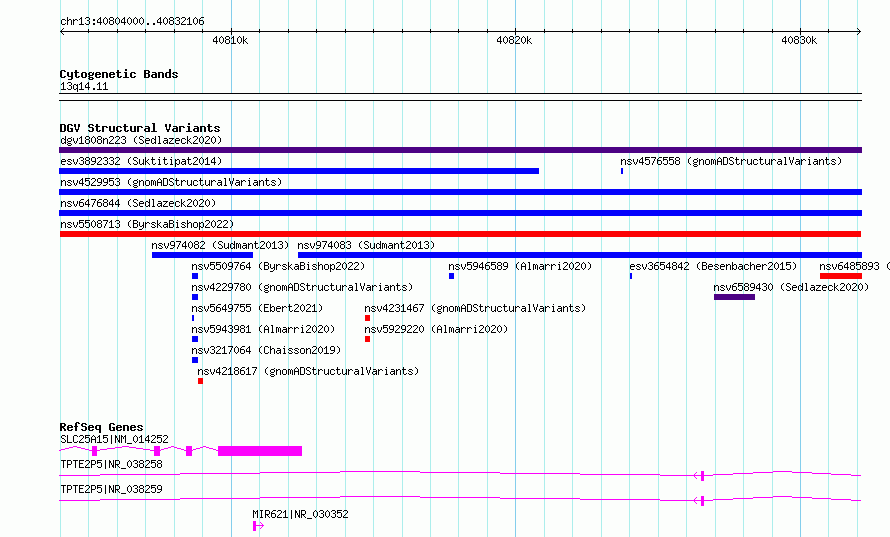The image size is (890, 537).
Task: Open the MIR621 gene arrow glyph
Action: (x=258, y=526)
